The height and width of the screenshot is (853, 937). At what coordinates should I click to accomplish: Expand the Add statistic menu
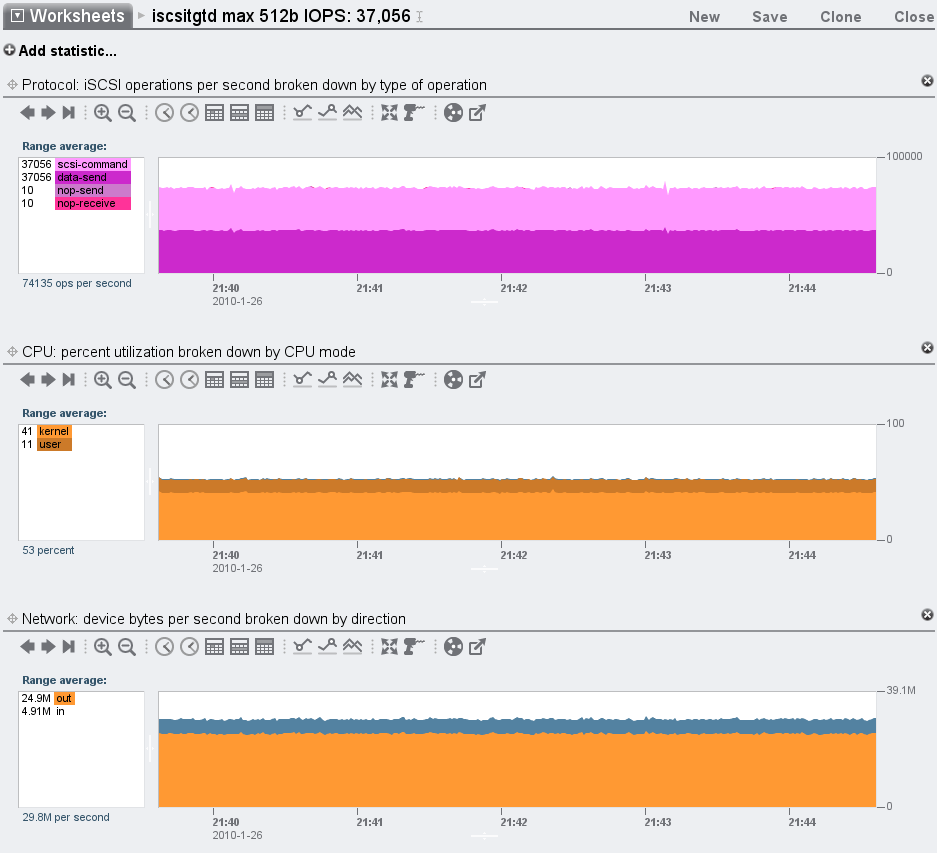60,51
